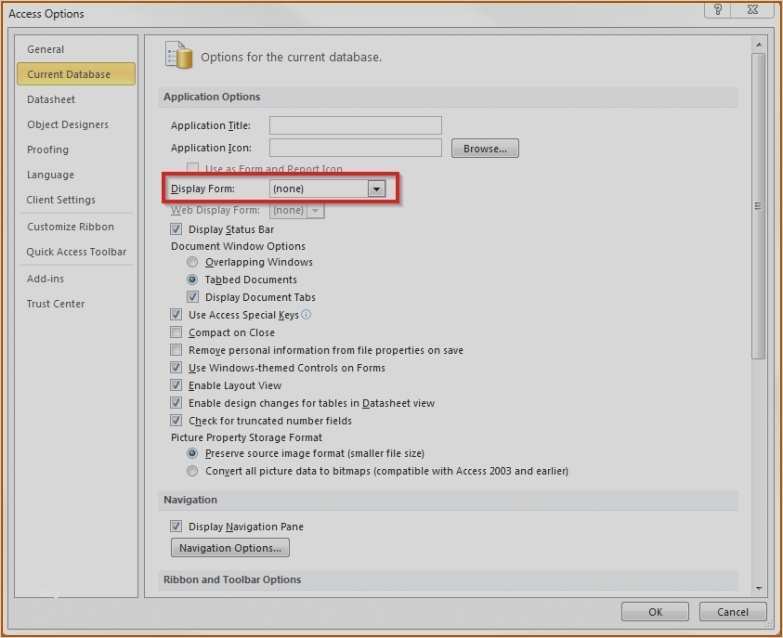Click the database options header icon

[178, 55]
